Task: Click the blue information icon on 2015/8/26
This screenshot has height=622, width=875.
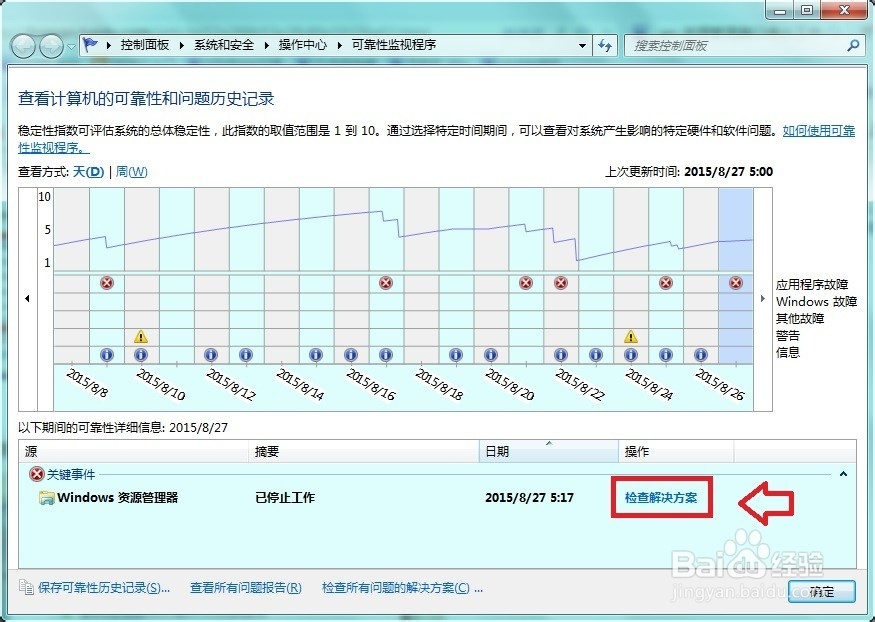Action: (701, 354)
